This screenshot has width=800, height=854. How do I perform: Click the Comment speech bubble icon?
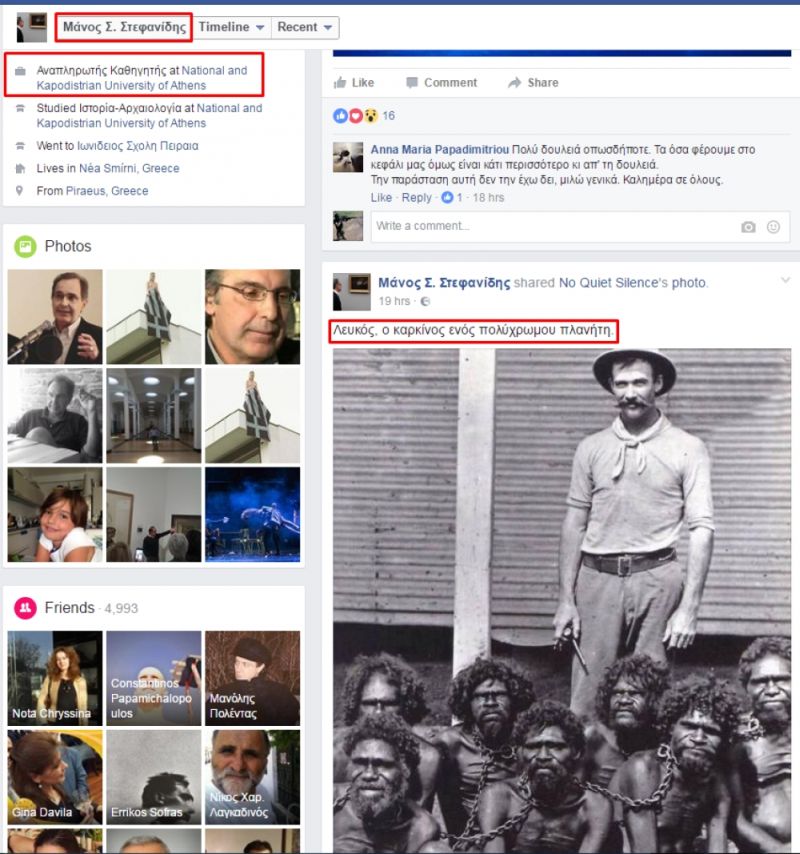412,83
